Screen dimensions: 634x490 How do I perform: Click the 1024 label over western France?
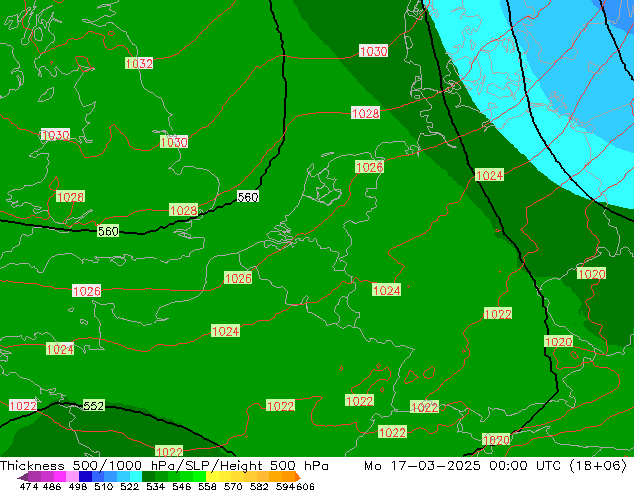coord(60,349)
